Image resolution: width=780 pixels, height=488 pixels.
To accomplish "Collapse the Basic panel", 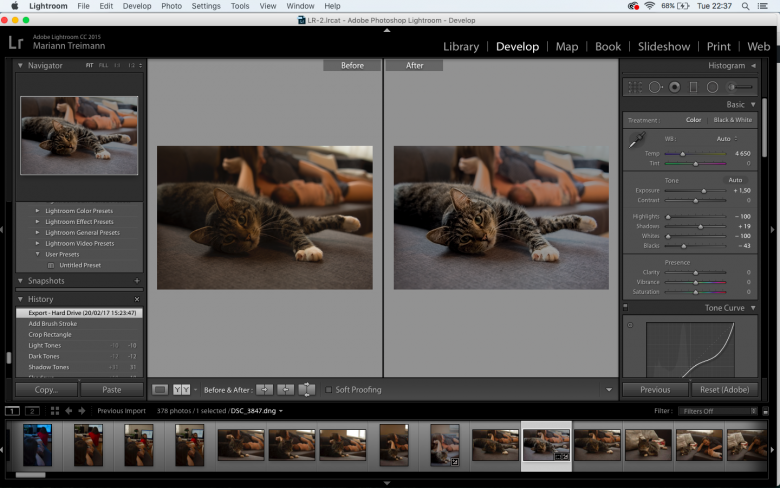I will click(753, 104).
